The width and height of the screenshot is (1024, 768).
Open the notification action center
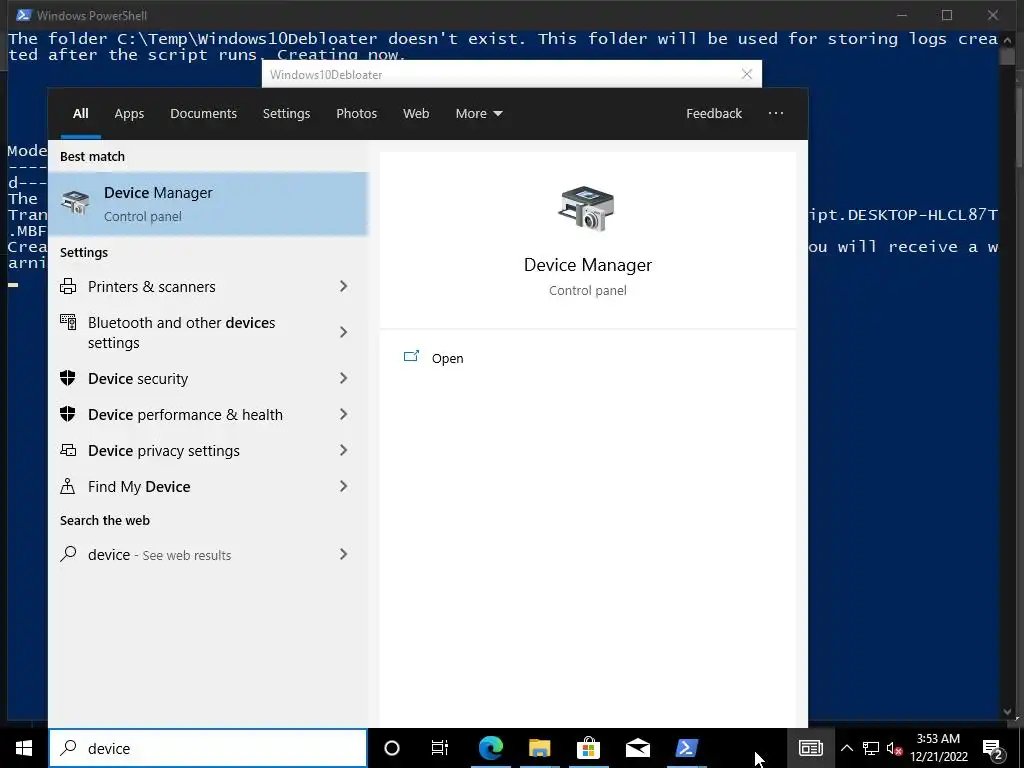coord(993,748)
